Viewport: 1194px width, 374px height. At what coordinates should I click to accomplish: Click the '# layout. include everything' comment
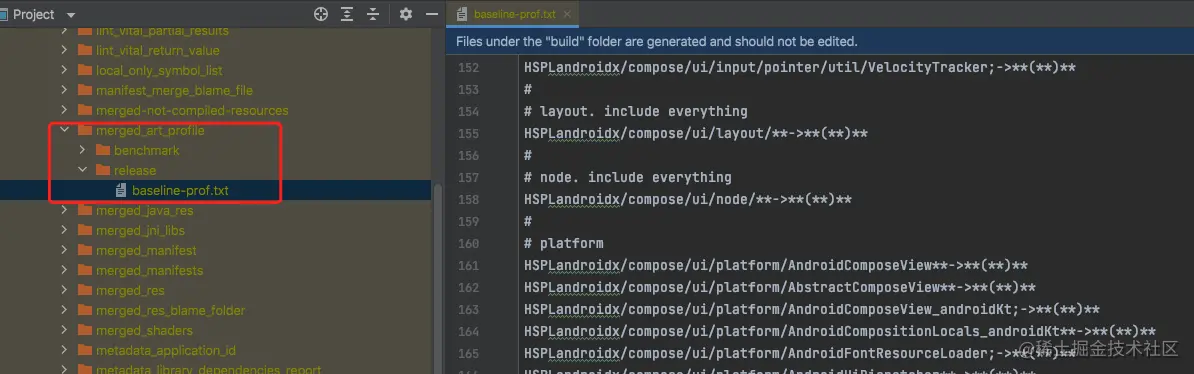tap(636, 111)
